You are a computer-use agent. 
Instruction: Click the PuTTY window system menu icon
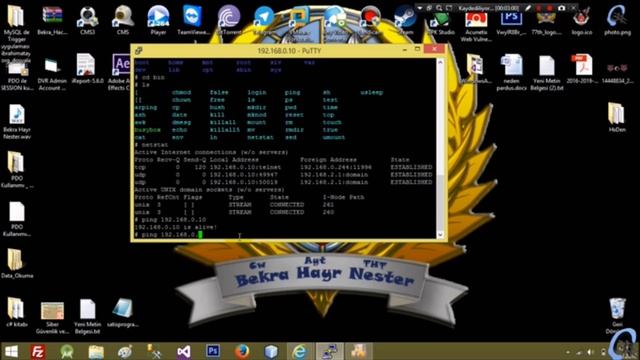pos(139,51)
